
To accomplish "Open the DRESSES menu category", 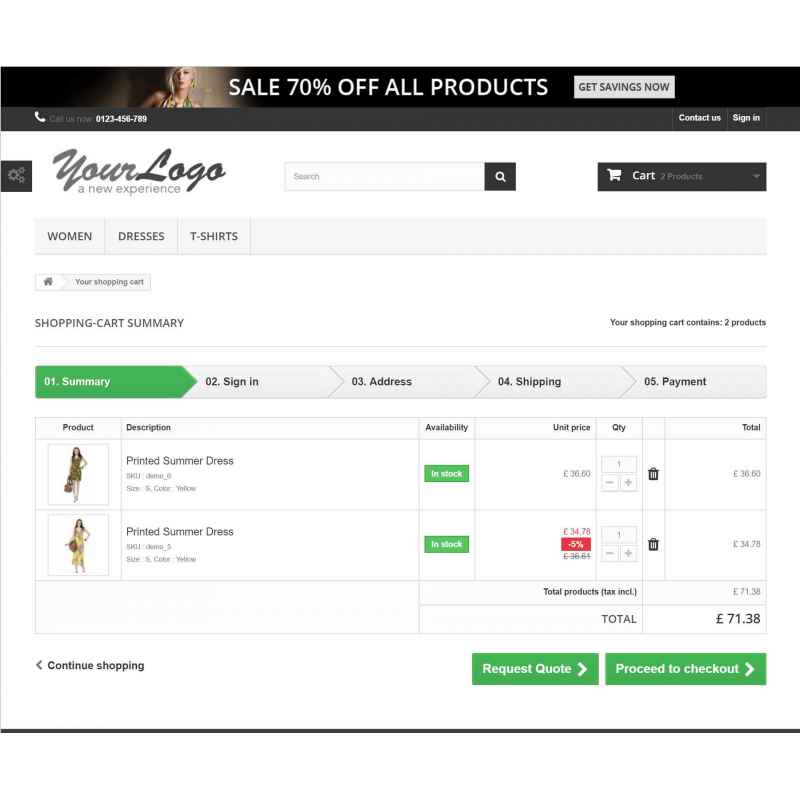I will tap(141, 236).
